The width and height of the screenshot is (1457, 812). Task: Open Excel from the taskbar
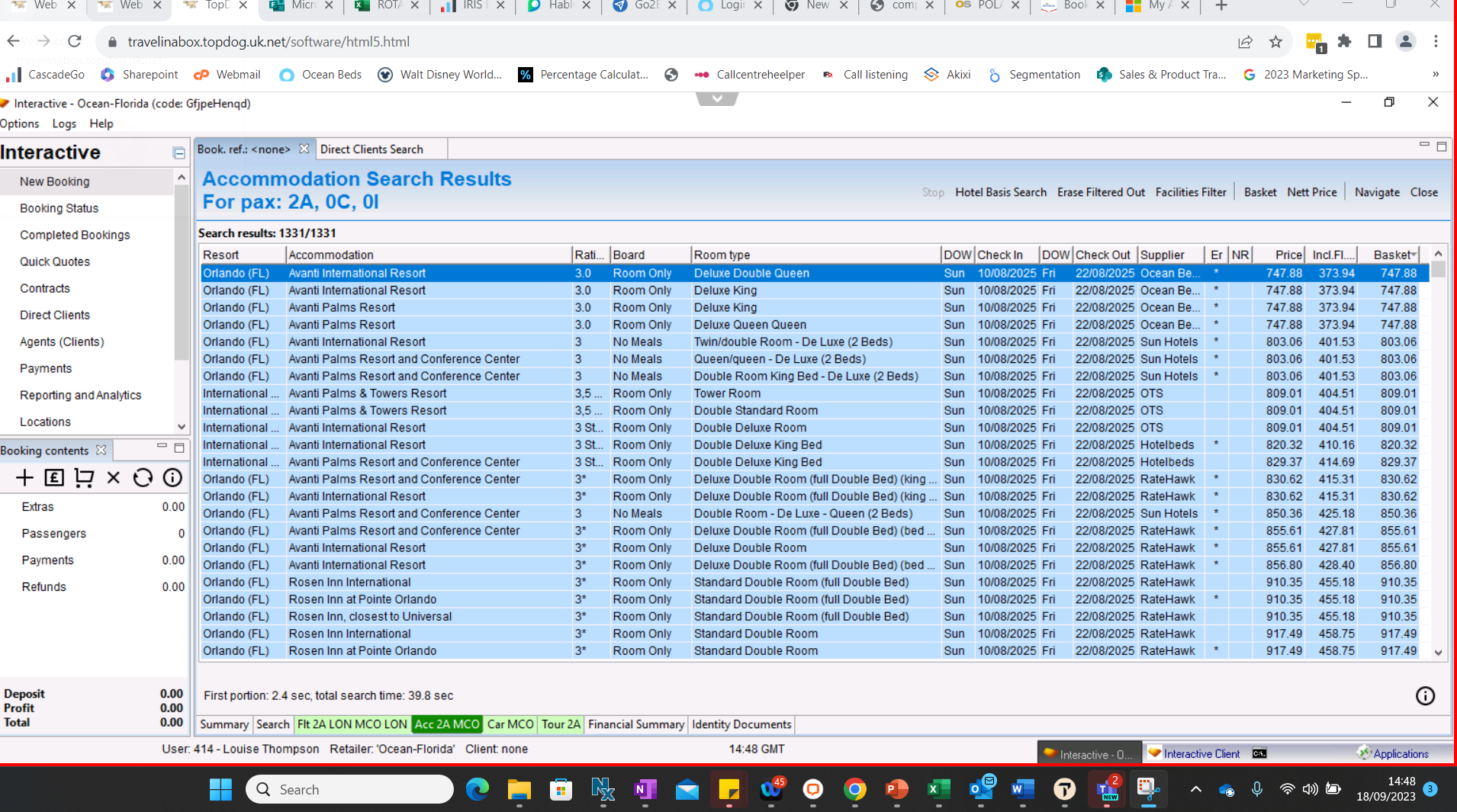click(938, 790)
